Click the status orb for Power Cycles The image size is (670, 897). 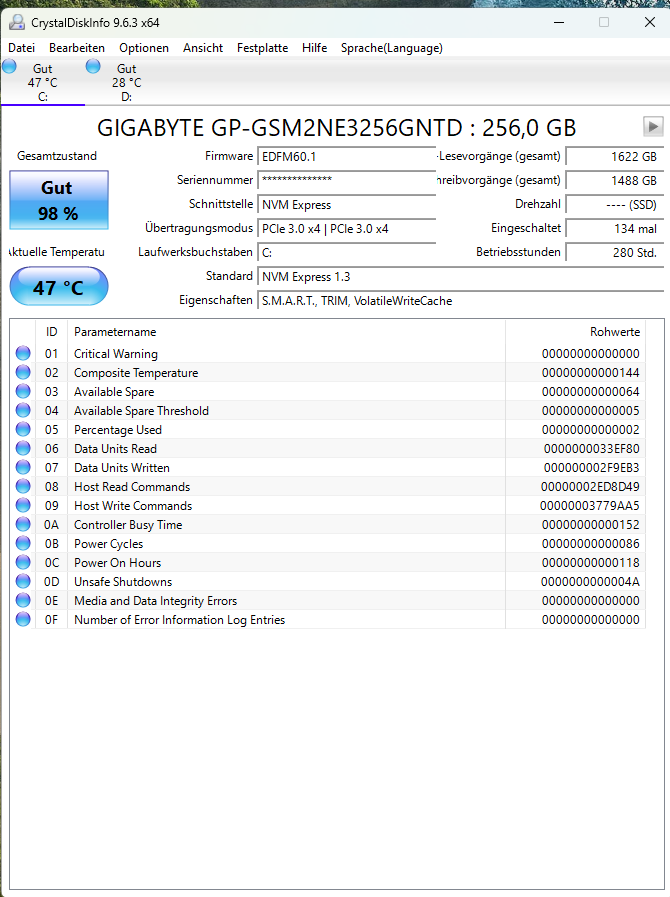pyautogui.click(x=23, y=543)
